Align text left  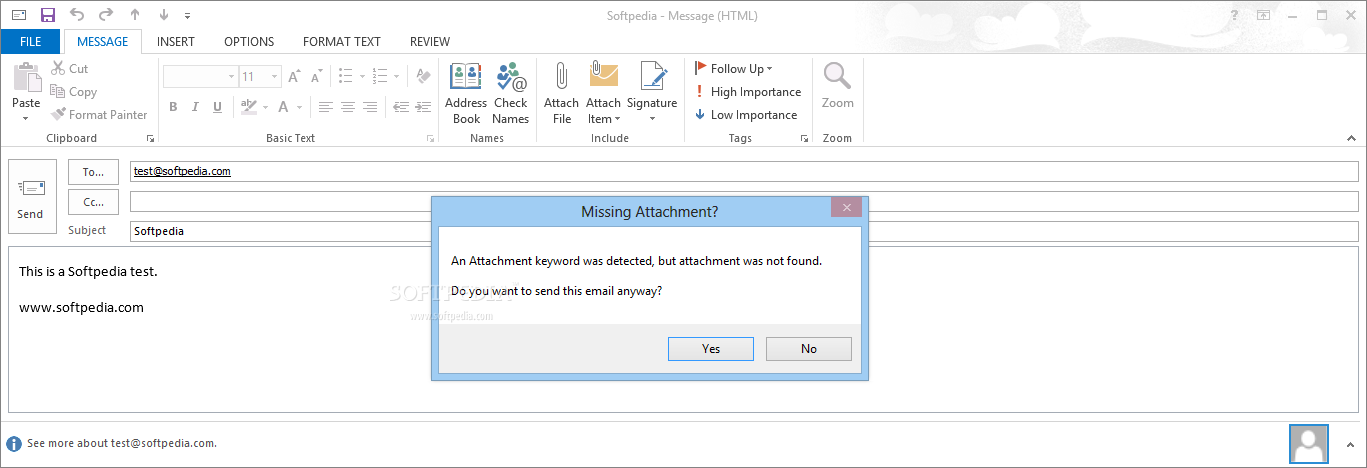pos(325,107)
